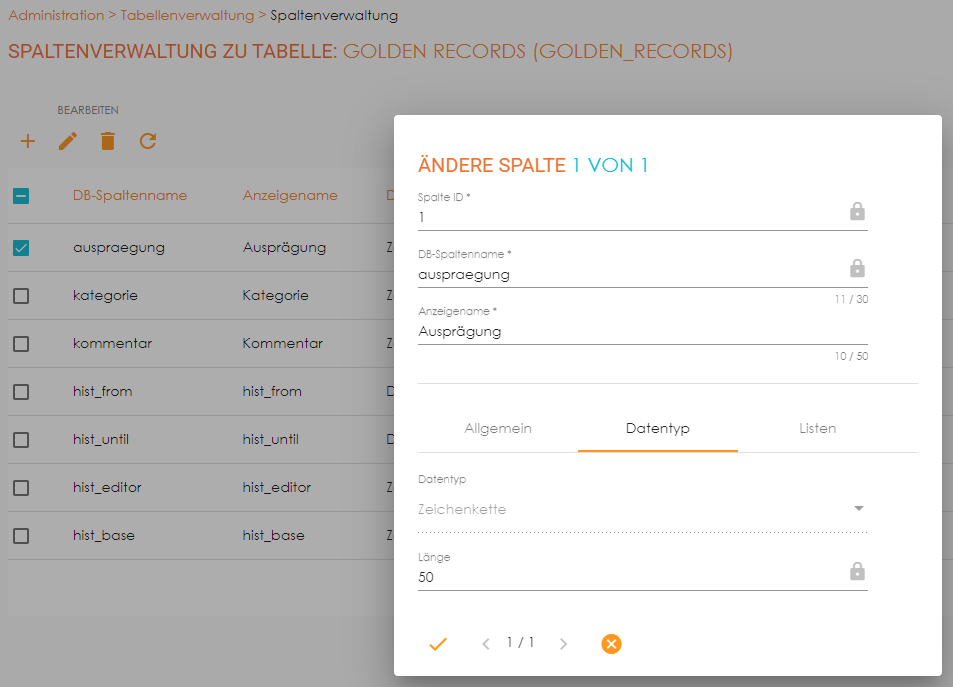Click lock icon beside Spalte ID field
This screenshot has height=687, width=953.
857,212
